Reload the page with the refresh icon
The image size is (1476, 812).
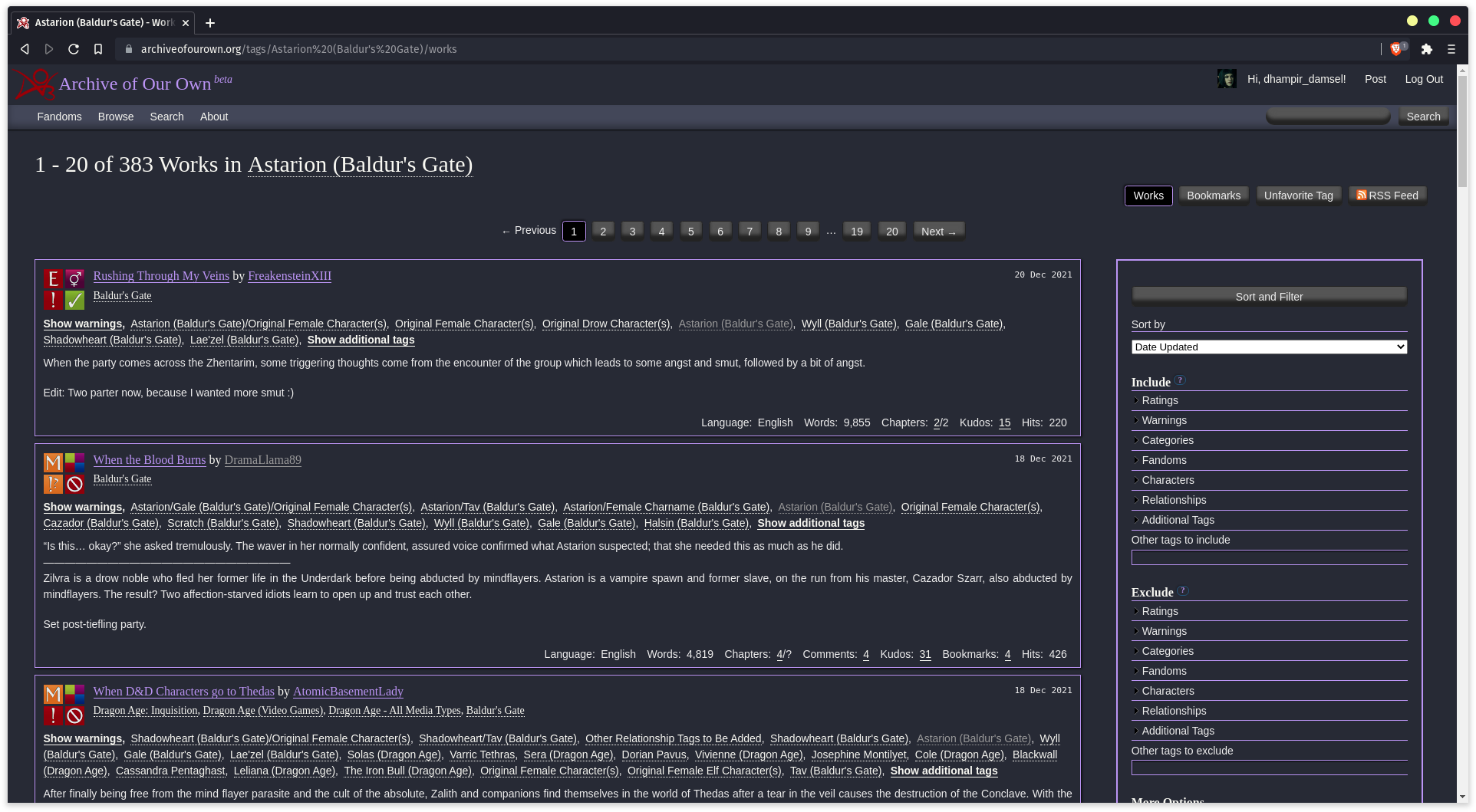(74, 49)
